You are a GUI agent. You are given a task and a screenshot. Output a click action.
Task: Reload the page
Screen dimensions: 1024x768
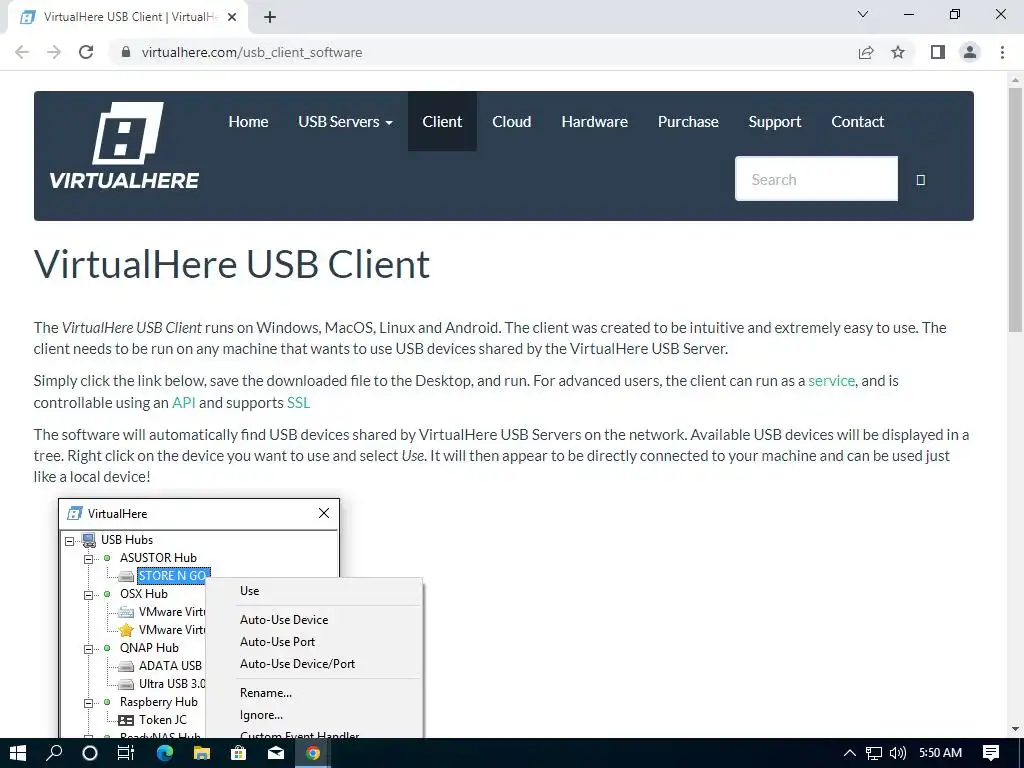tap(86, 52)
